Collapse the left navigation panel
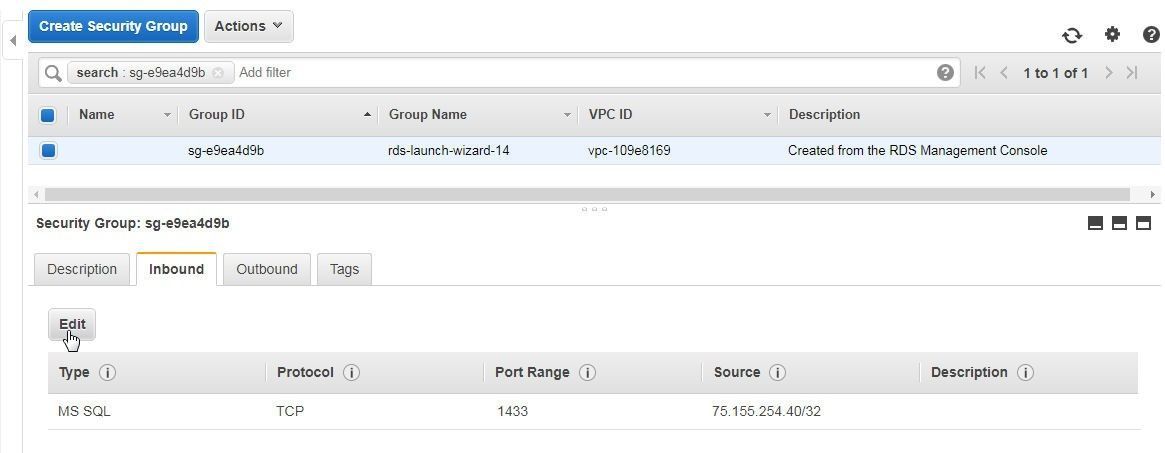1165x453 pixels. [x=13, y=40]
